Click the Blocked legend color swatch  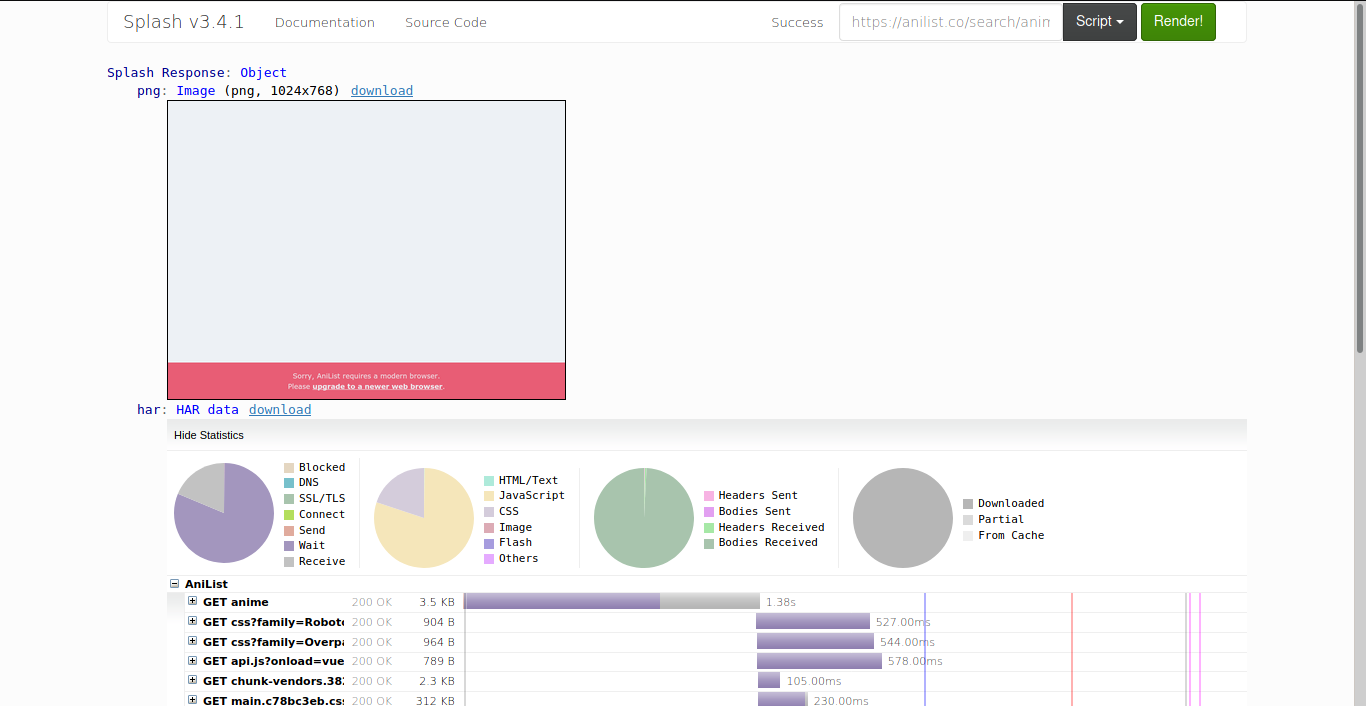[289, 467]
